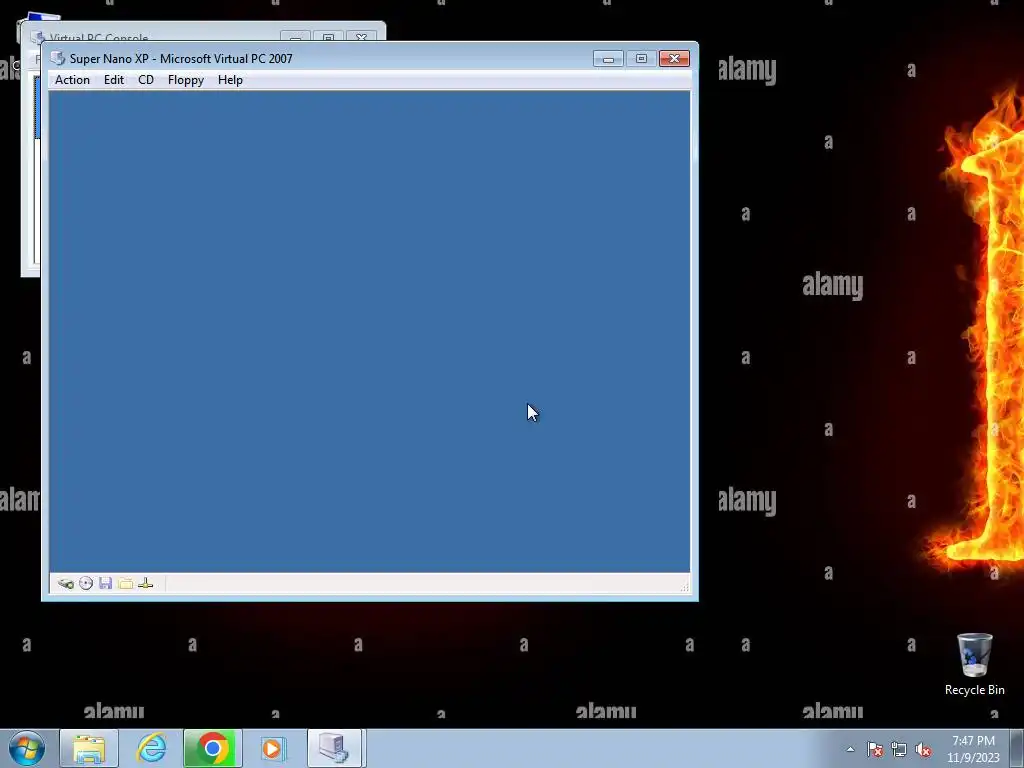1024x768 pixels.
Task: Show hidden system tray icons
Action: point(850,749)
